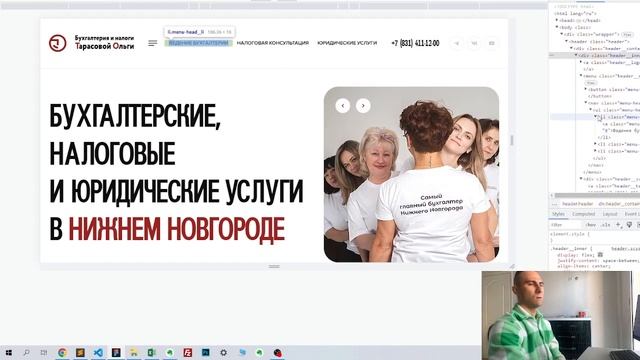Open Excel from the taskbar
Viewport: 640px width, 360px height.
[x=151, y=353]
